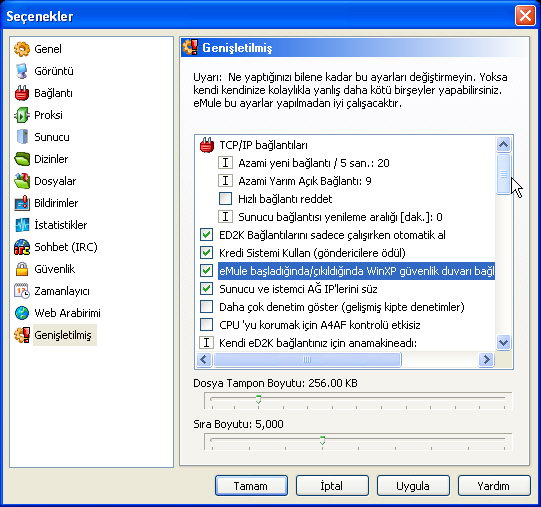Screen dimensions: 541x507
Task: Click the Sunucu server icon
Action: tap(22, 137)
